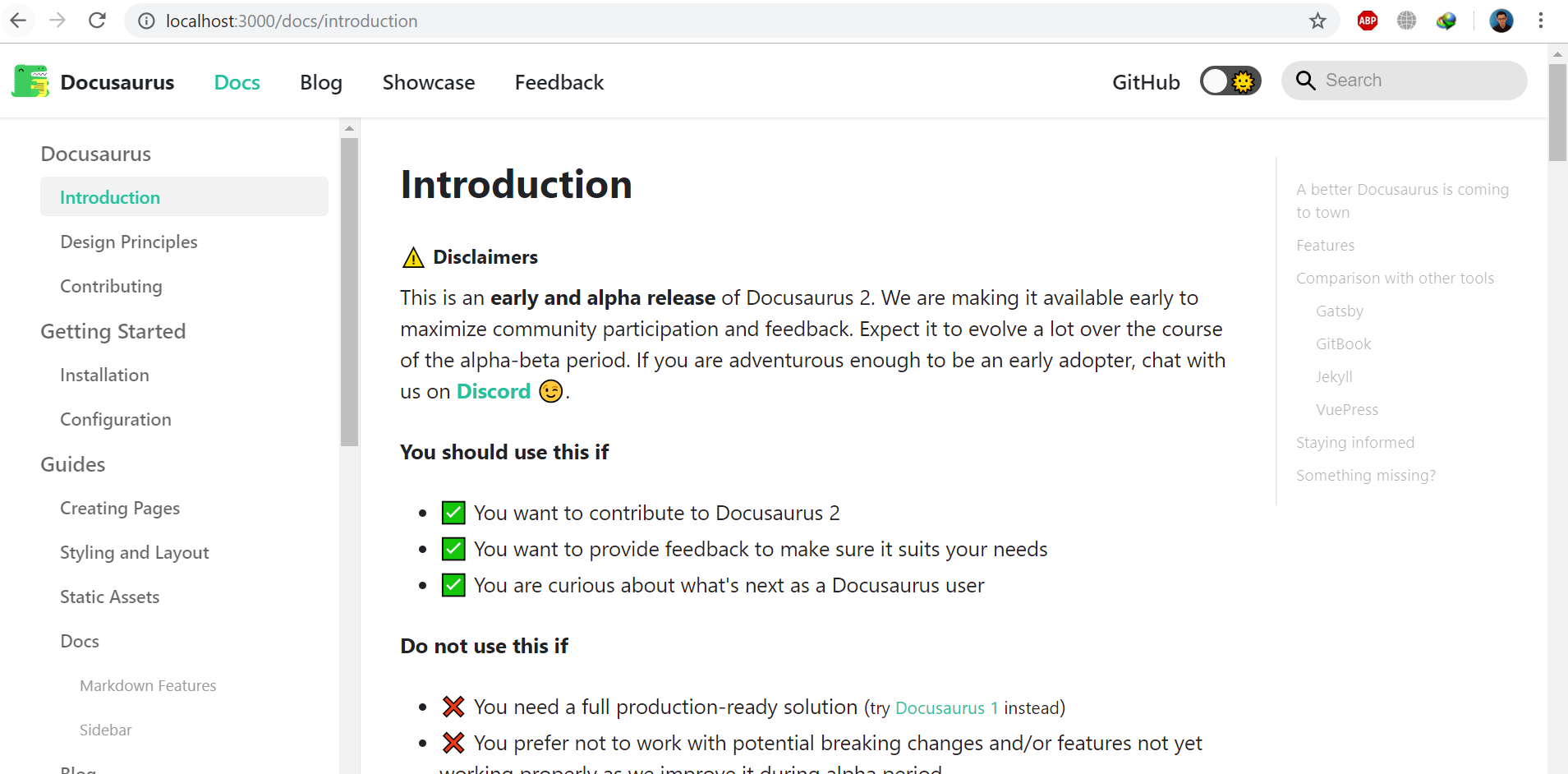View site information icon in address bar
1568x774 pixels.
[x=146, y=21]
